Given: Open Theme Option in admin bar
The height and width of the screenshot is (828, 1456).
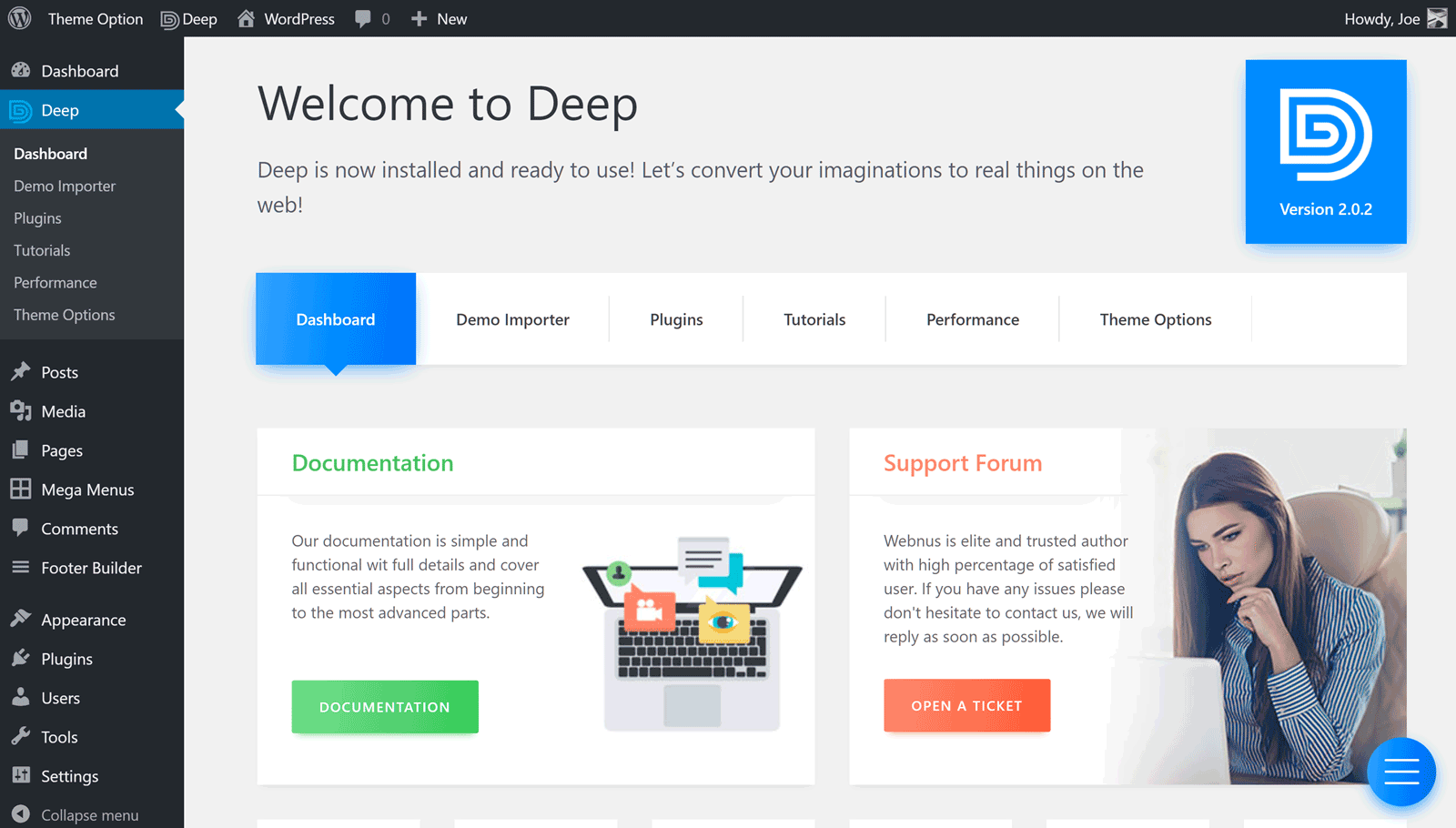Looking at the screenshot, I should click(x=96, y=19).
